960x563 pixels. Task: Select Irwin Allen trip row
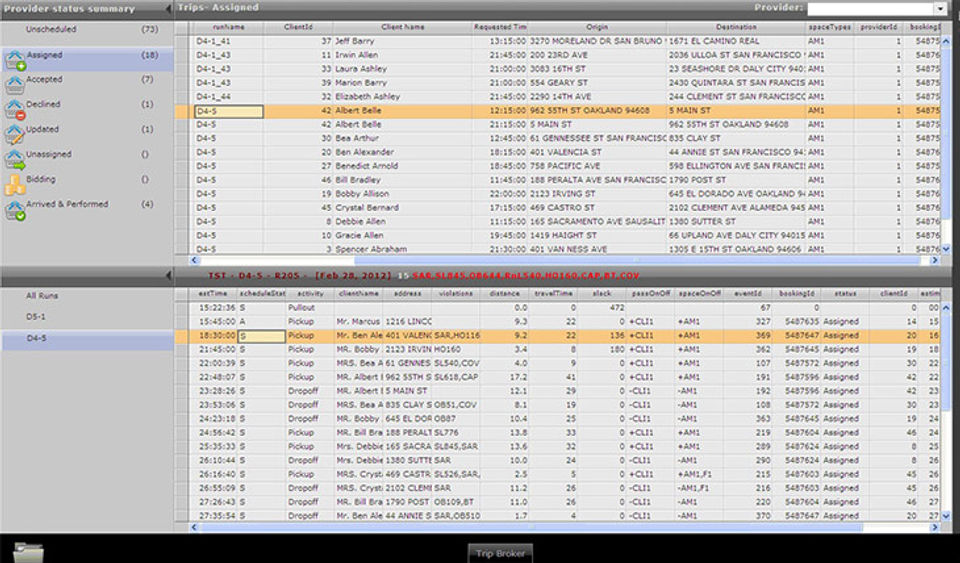click(558, 55)
